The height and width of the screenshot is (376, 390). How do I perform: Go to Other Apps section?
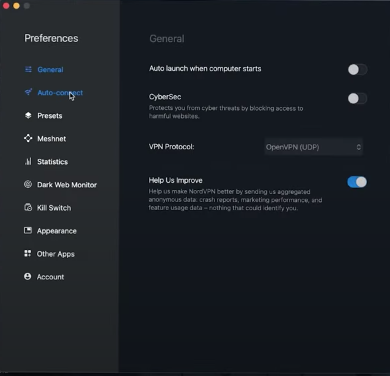click(56, 254)
